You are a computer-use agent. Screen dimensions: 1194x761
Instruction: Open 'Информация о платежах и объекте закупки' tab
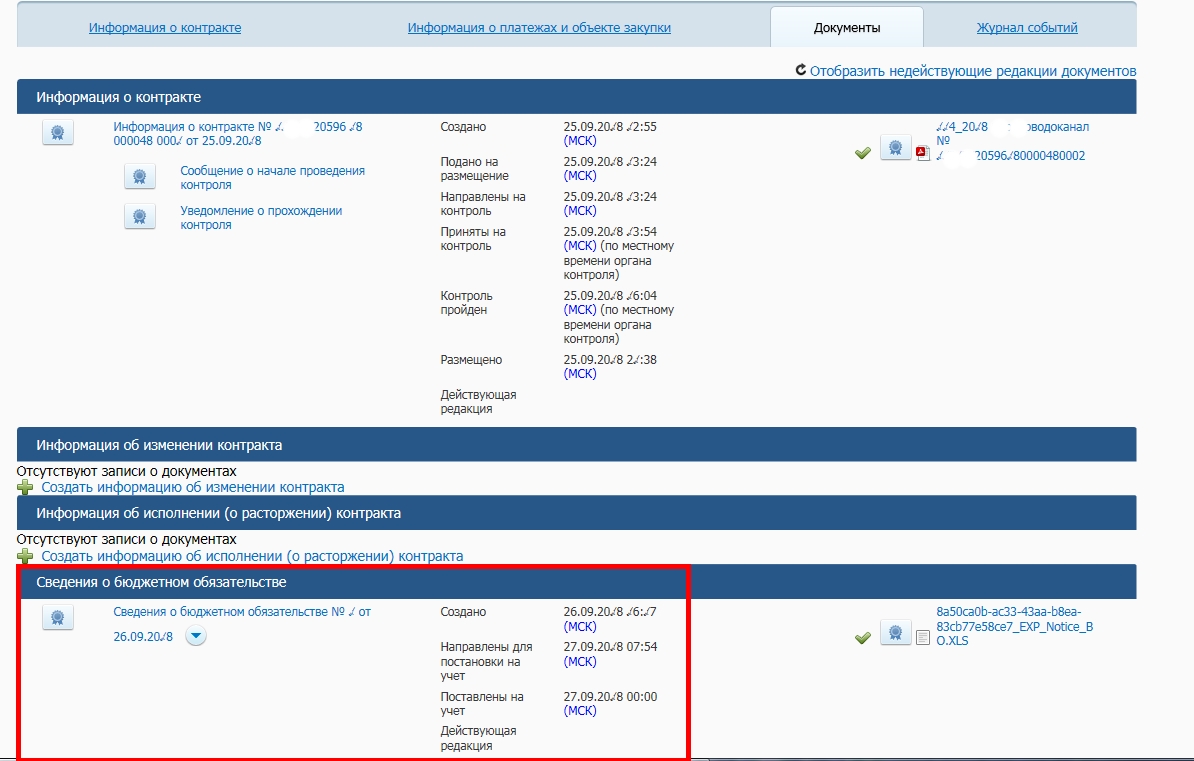tap(539, 28)
